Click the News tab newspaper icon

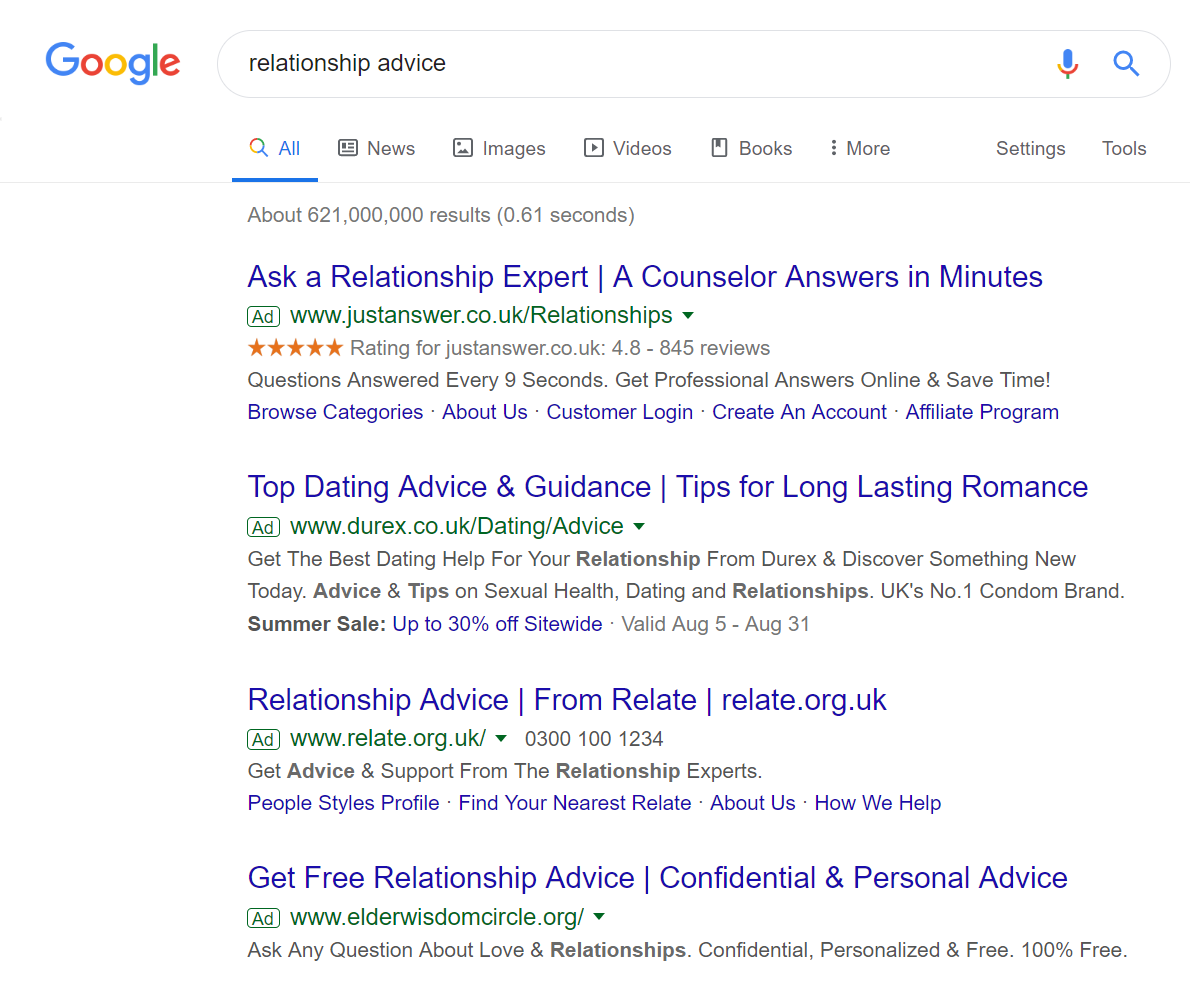tap(348, 148)
